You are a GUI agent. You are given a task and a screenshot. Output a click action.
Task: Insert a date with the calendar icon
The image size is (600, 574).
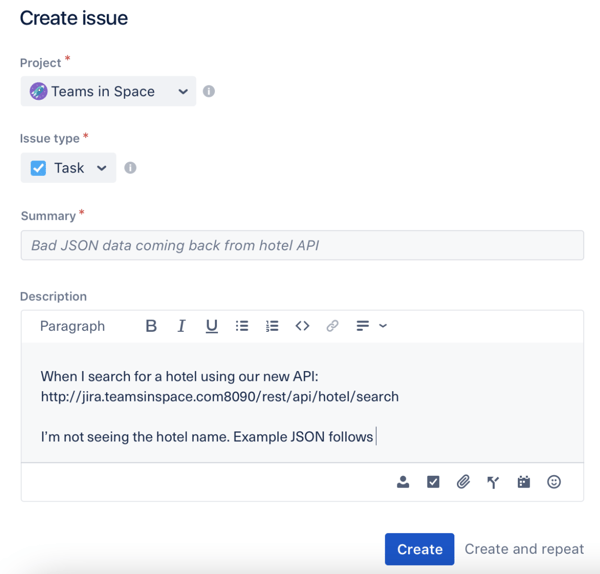(523, 482)
